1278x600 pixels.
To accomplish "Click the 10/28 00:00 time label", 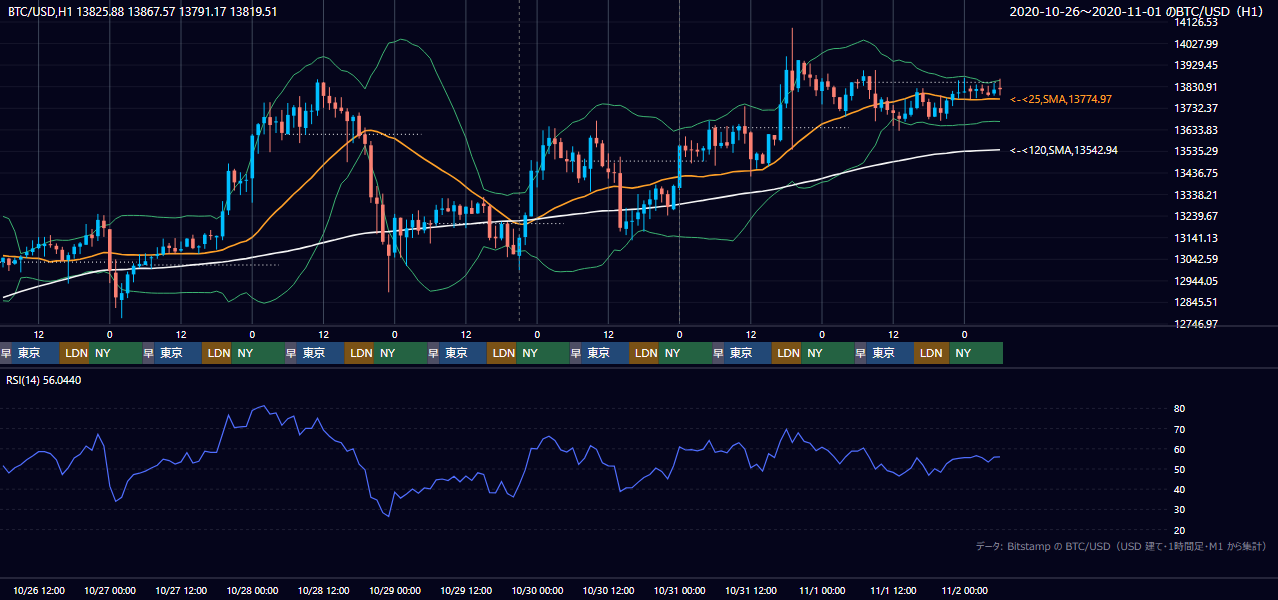I will coord(252,590).
